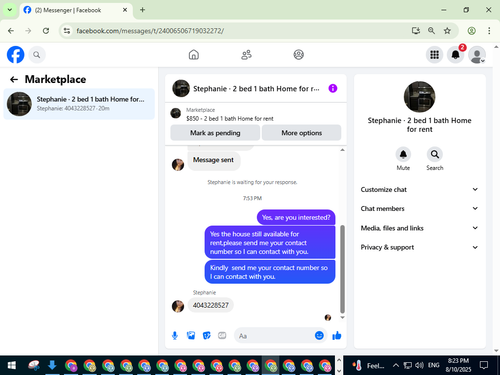This screenshot has width=500, height=375.
Task: Click More options button
Action: 301,133
